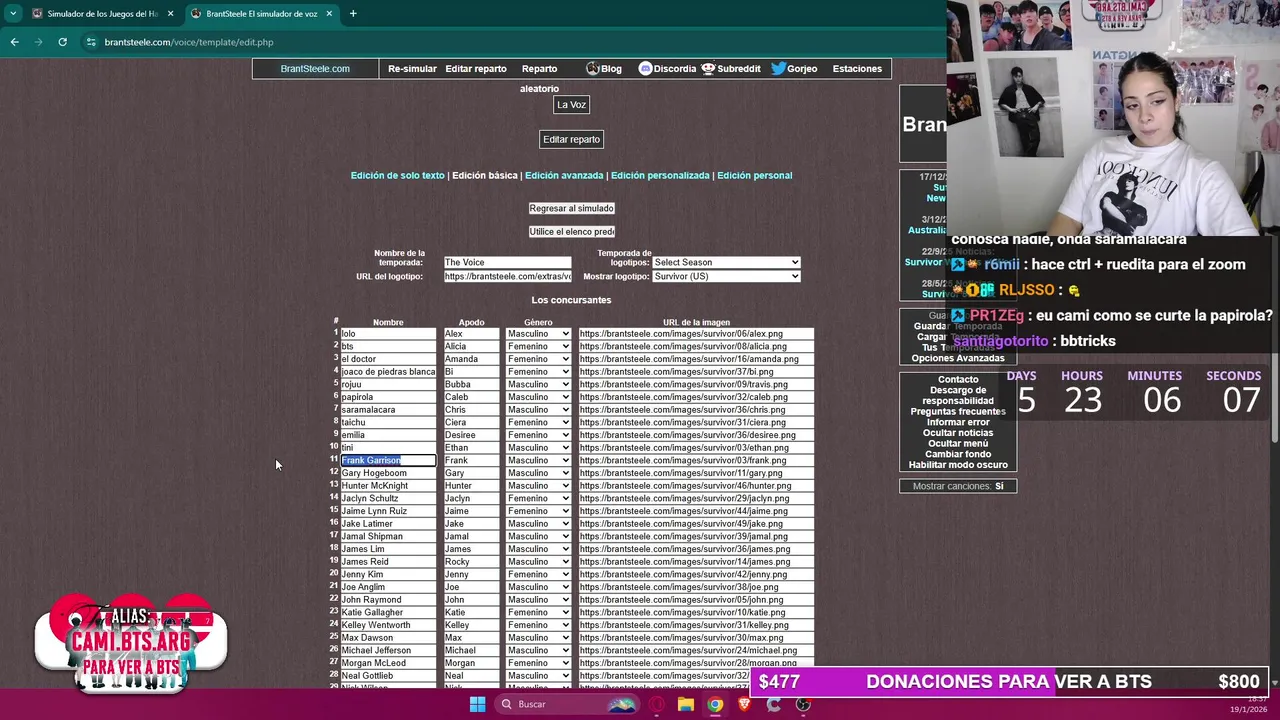Image resolution: width=1280 pixels, height=720 pixels.
Task: Open the Mostrar logotipo Survivor (US) dropdown
Action: (726, 277)
